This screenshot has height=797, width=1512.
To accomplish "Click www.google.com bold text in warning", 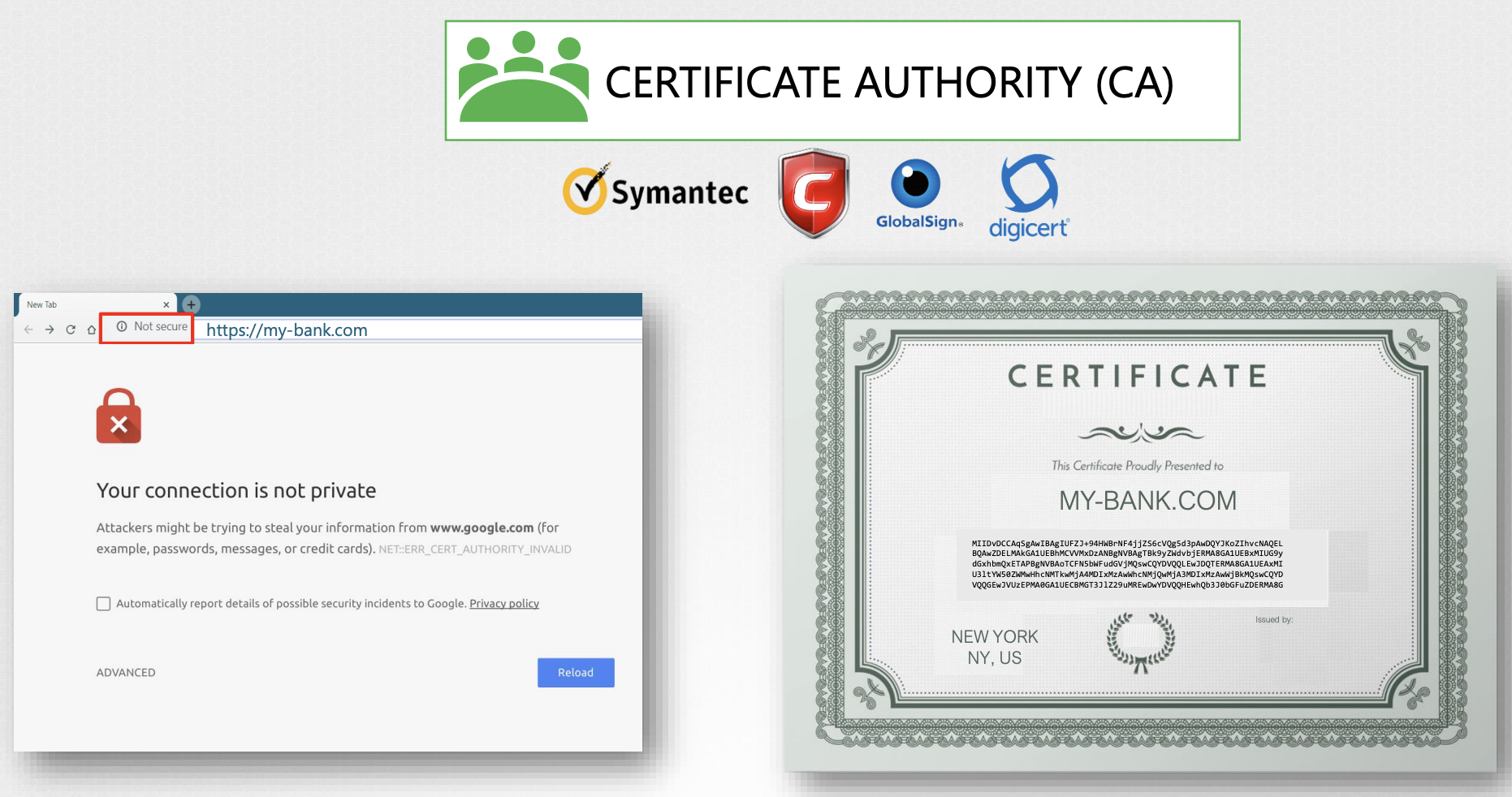I will tap(482, 528).
